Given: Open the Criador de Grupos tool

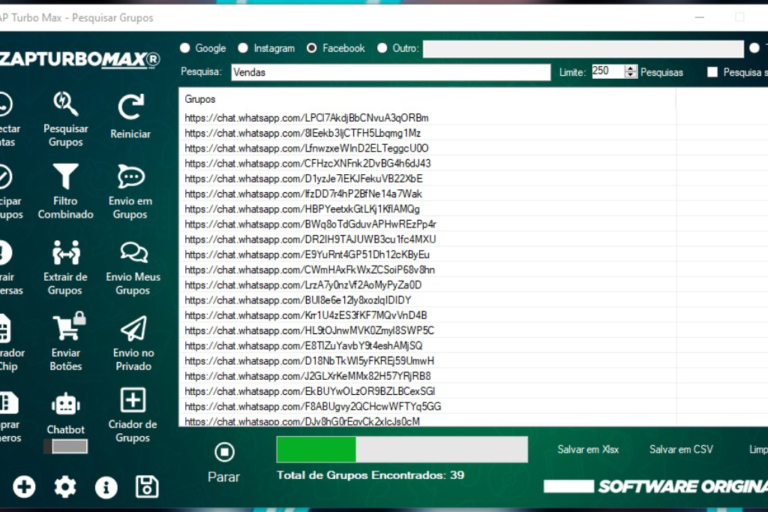Looking at the screenshot, I should (x=132, y=412).
